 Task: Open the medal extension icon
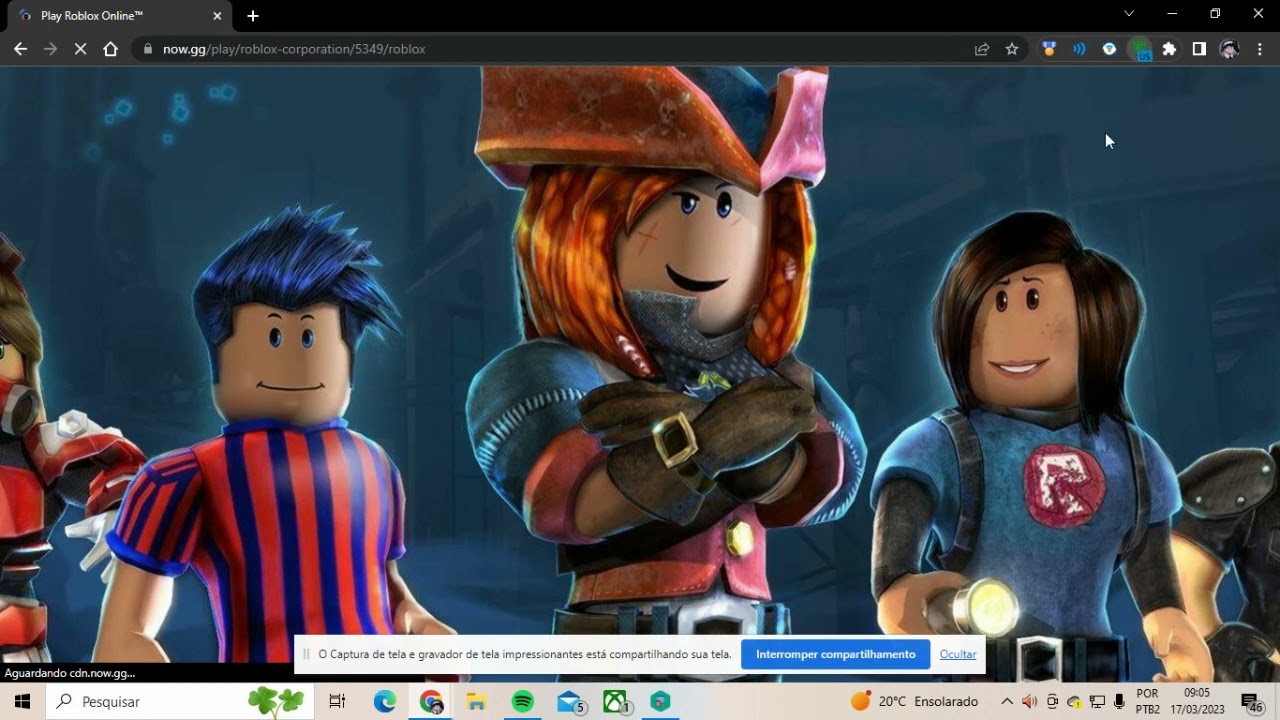pyautogui.click(x=1049, y=49)
